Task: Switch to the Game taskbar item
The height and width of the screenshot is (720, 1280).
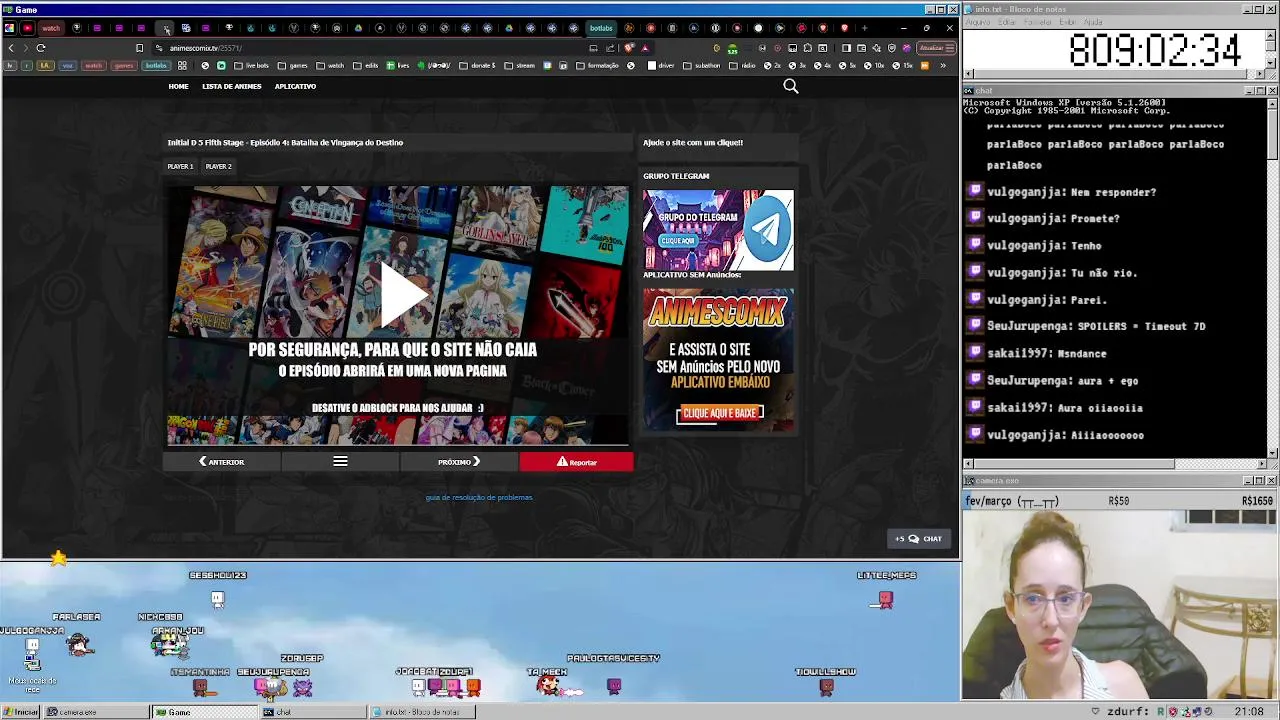Action: click(x=205, y=712)
